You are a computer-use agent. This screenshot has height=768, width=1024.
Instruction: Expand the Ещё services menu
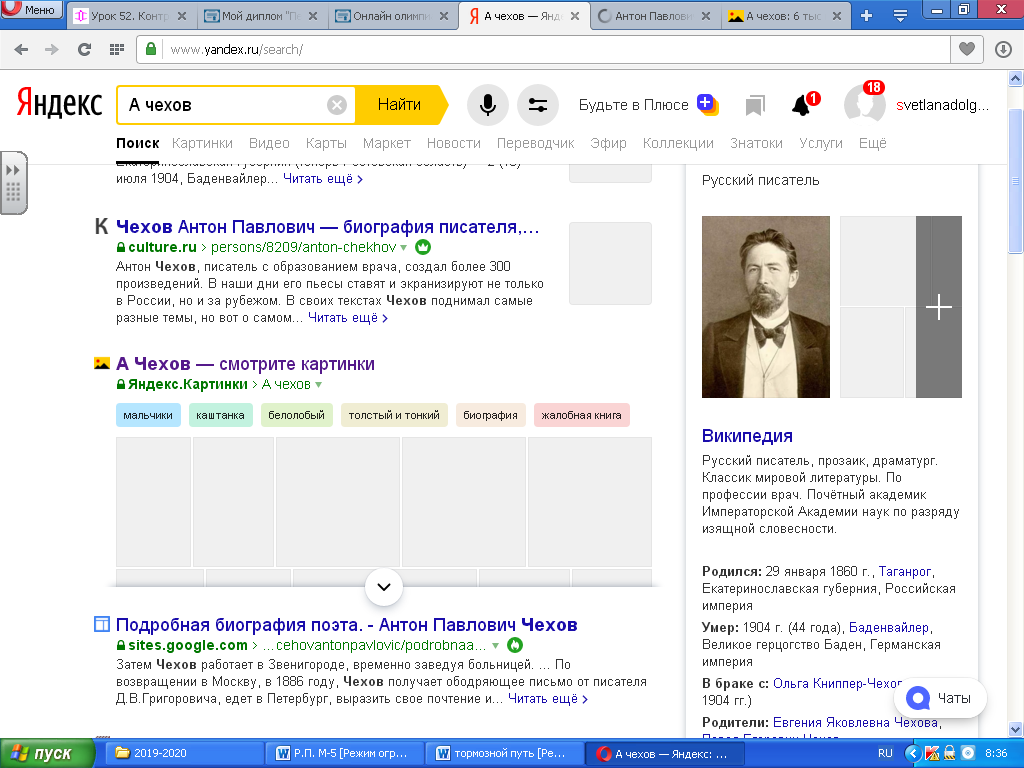point(872,143)
